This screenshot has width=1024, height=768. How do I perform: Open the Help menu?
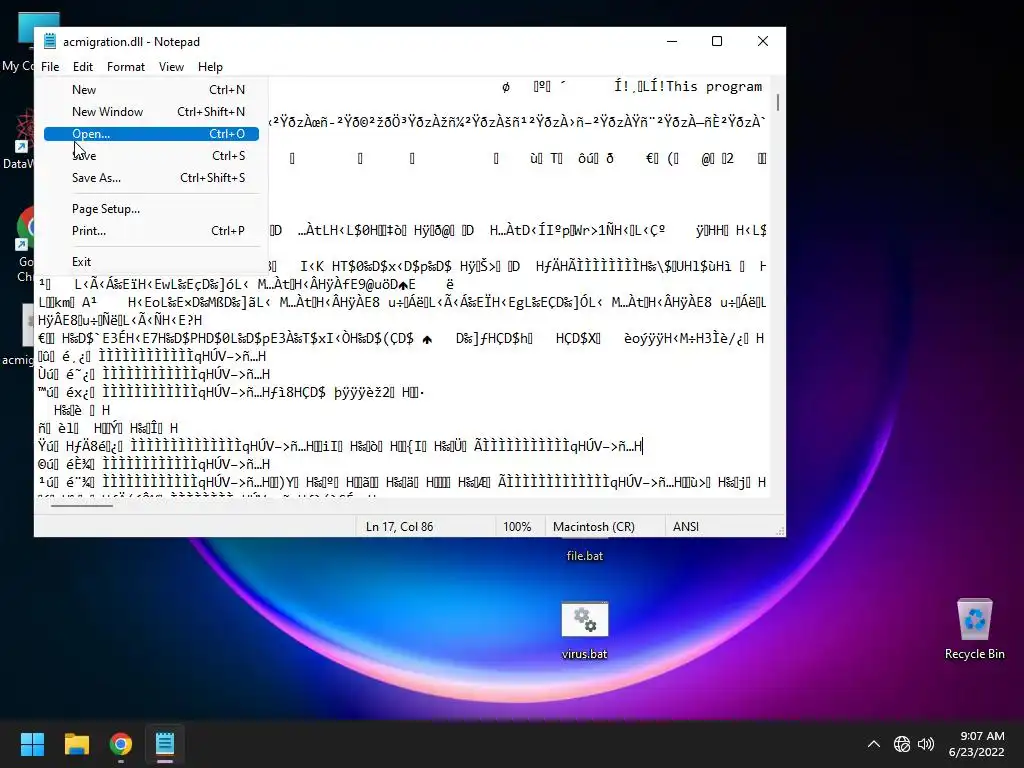coord(210,67)
